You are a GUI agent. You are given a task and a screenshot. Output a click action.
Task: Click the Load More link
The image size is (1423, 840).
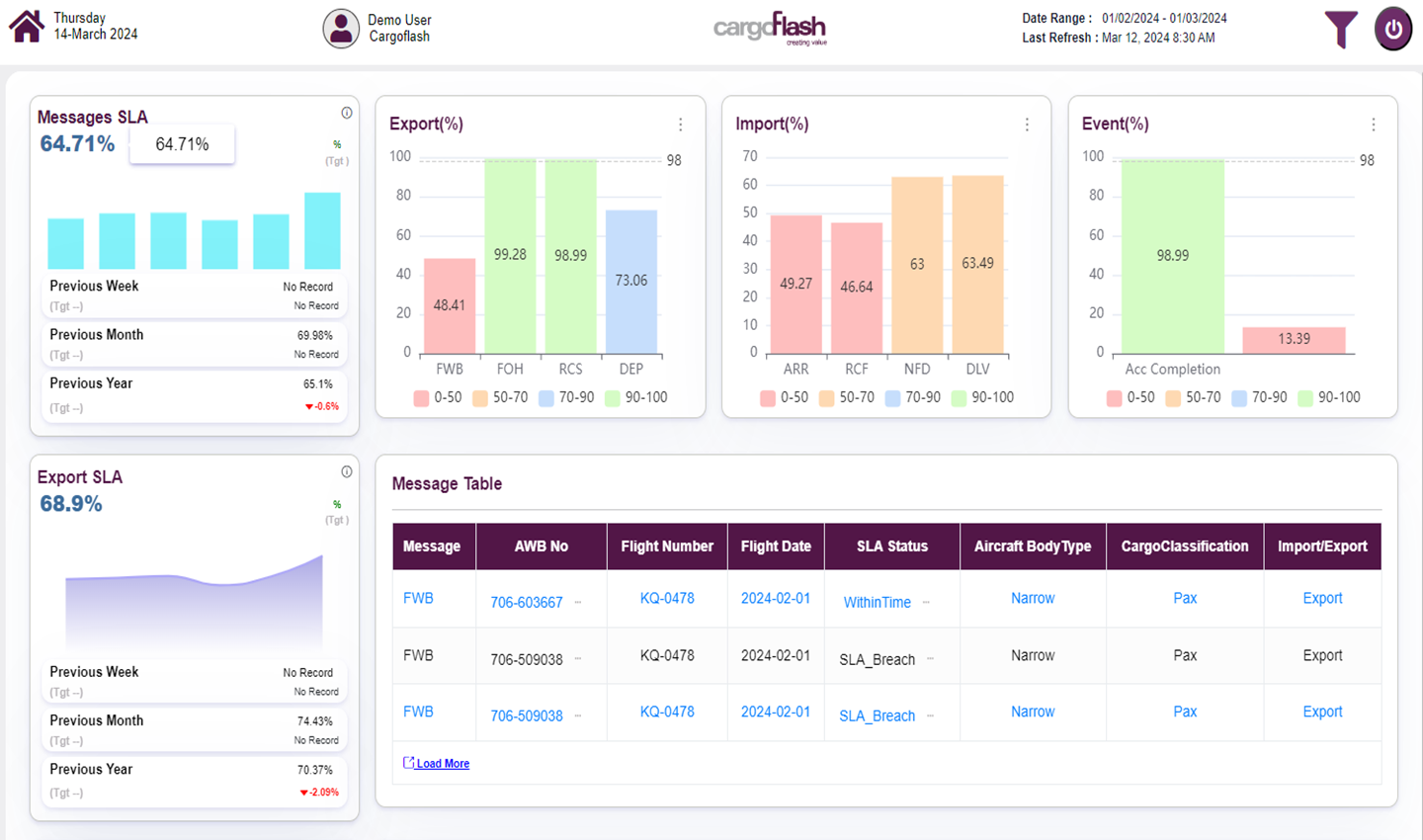pos(443,763)
